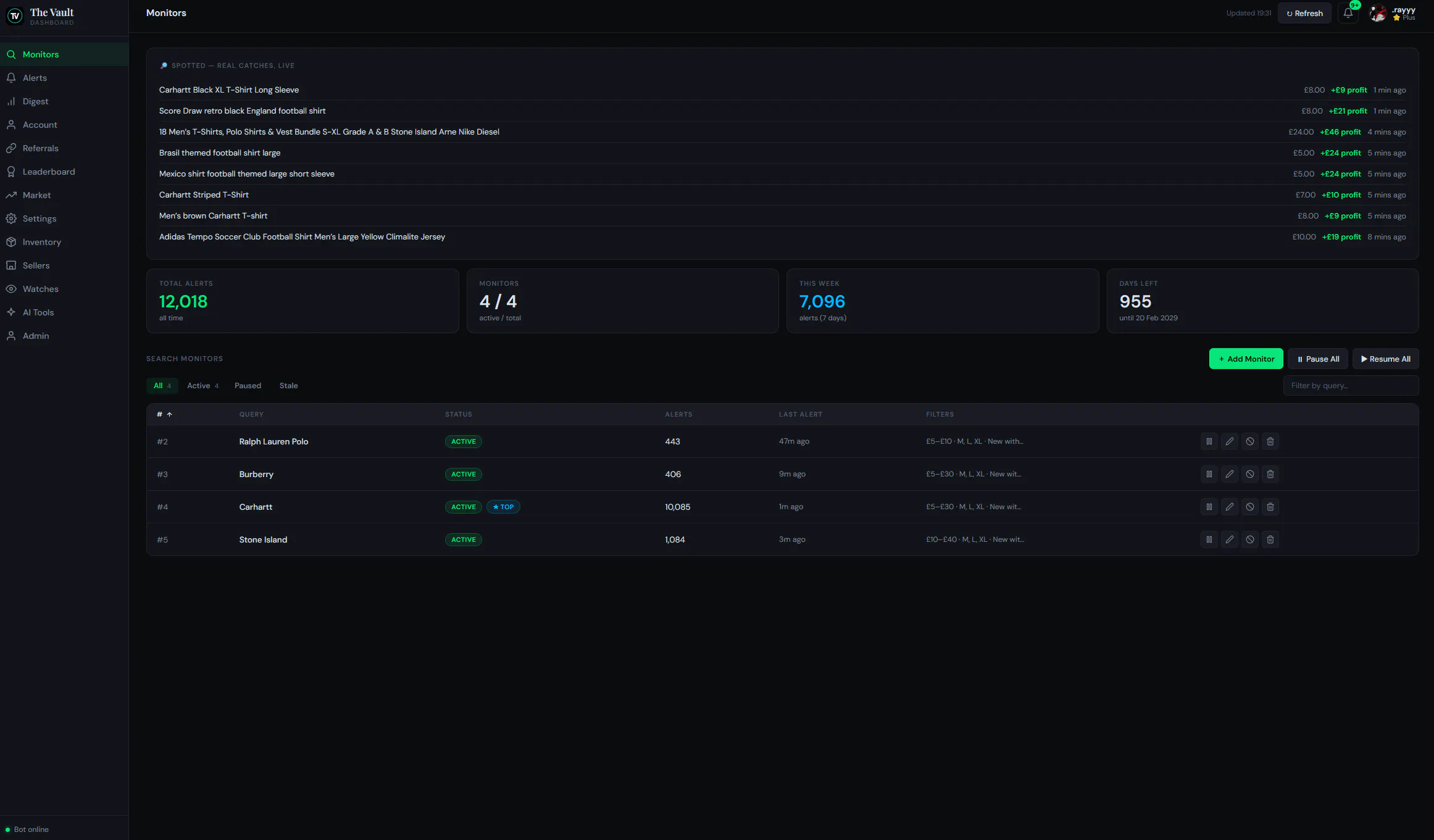
Task: Click the Watches eye icon
Action: click(x=11, y=289)
